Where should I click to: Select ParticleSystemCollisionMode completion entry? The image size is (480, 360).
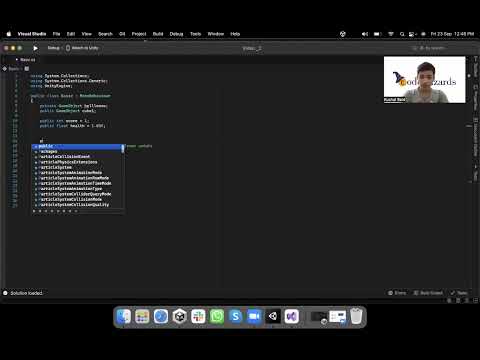78,199
